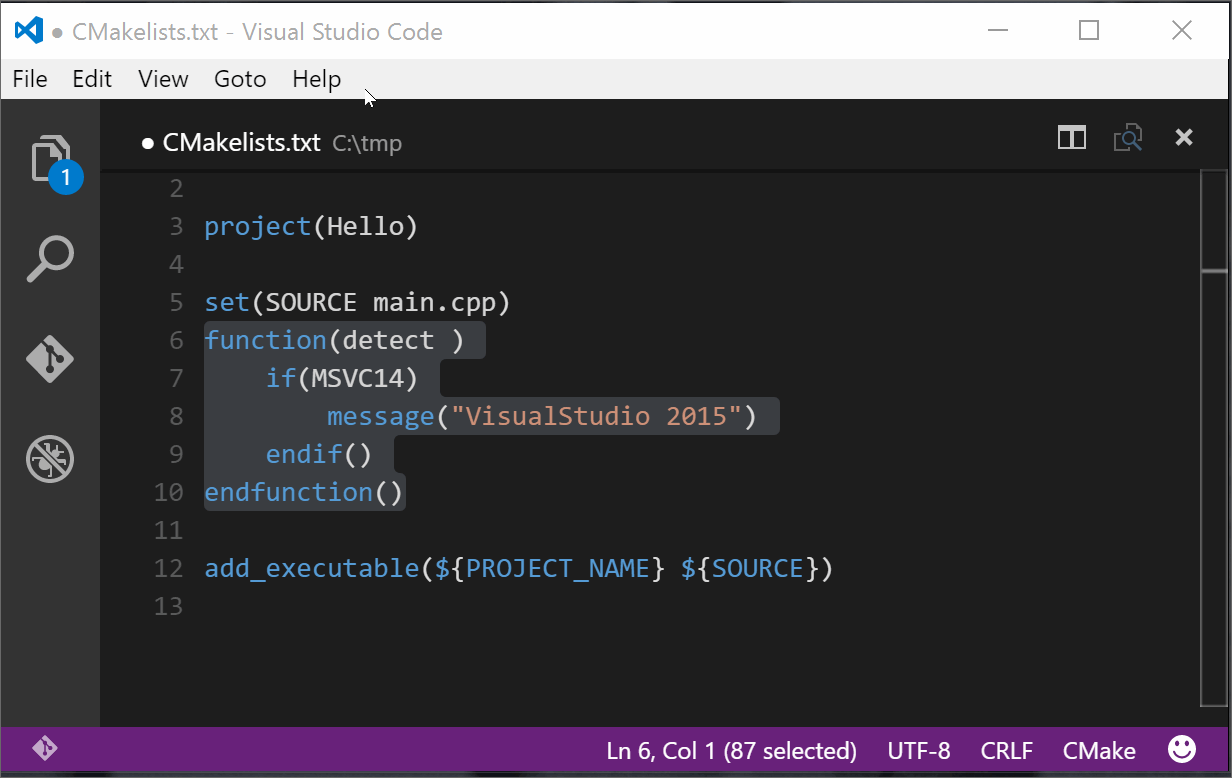The width and height of the screenshot is (1232, 778).
Task: Click add_executable on line 12
Action: [312, 568]
